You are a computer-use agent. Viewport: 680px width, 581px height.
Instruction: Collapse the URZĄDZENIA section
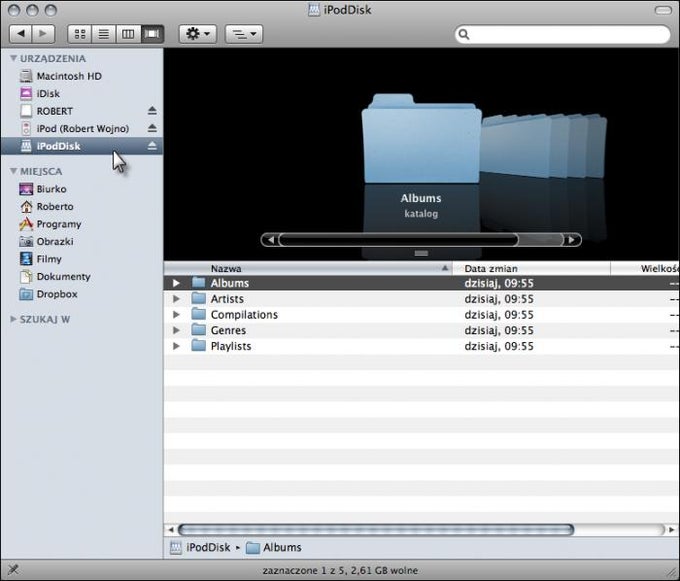(13, 58)
